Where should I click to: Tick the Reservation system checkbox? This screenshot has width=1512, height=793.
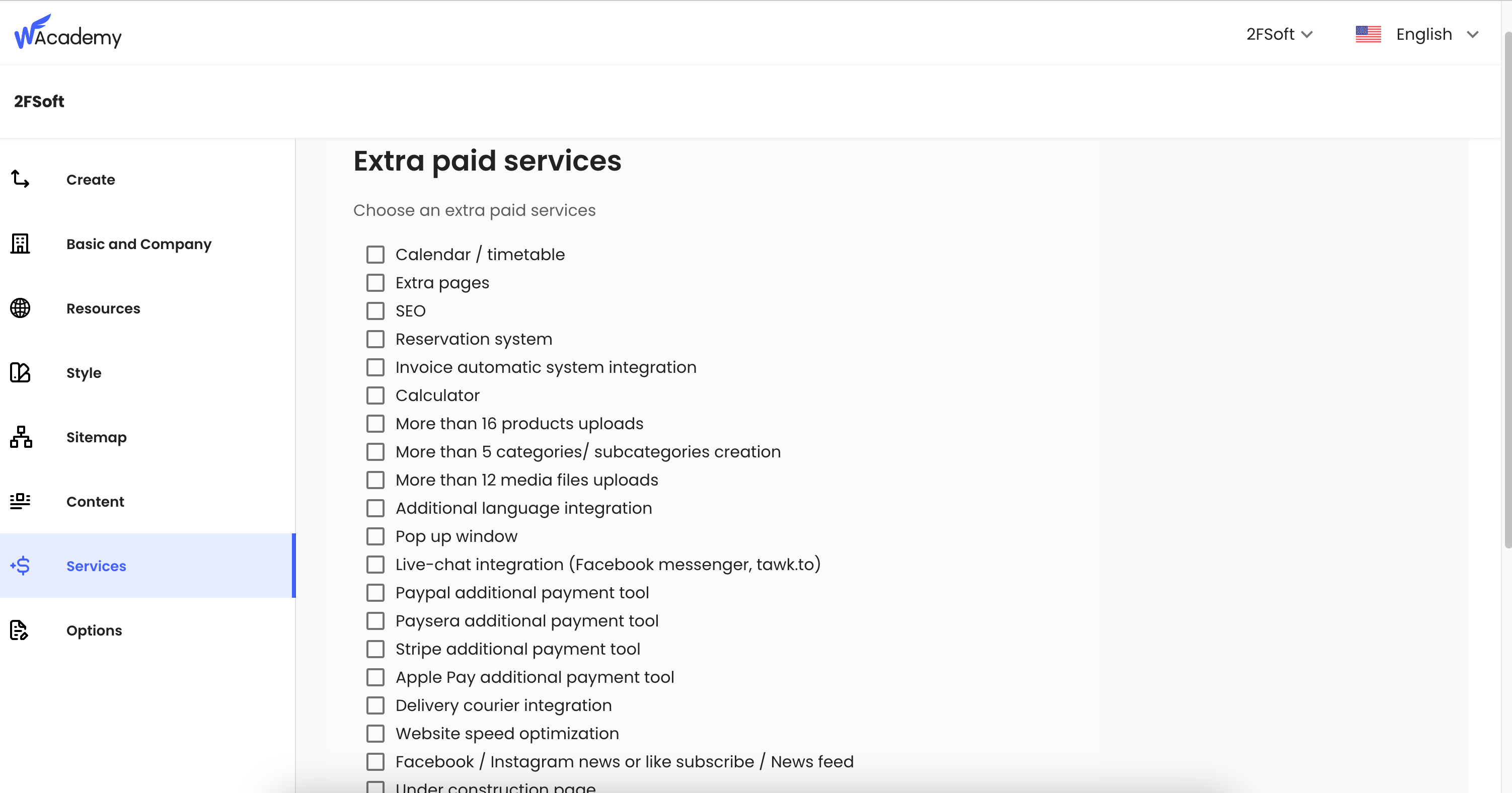(375, 339)
